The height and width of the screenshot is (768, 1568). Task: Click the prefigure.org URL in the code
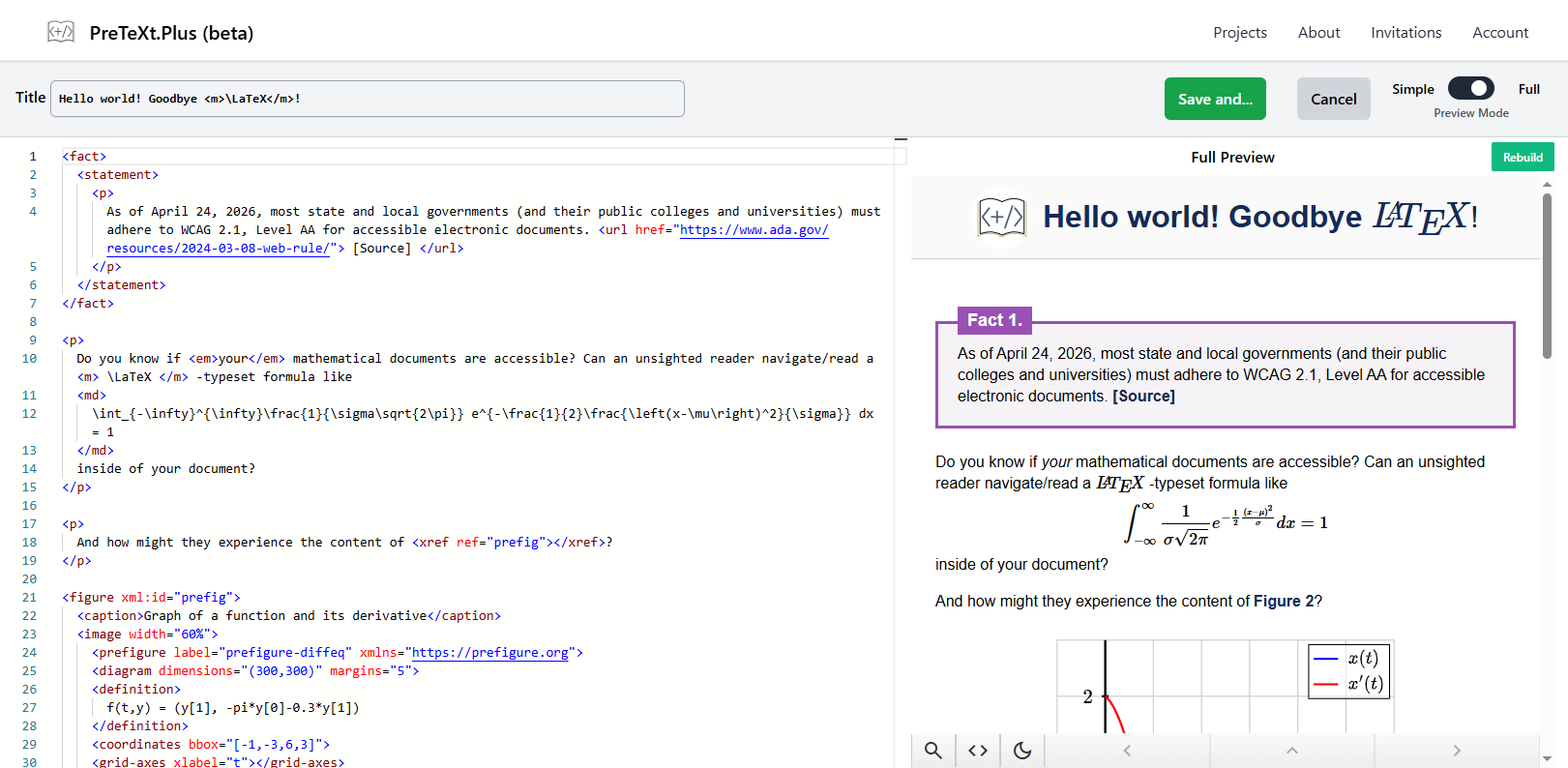click(490, 652)
